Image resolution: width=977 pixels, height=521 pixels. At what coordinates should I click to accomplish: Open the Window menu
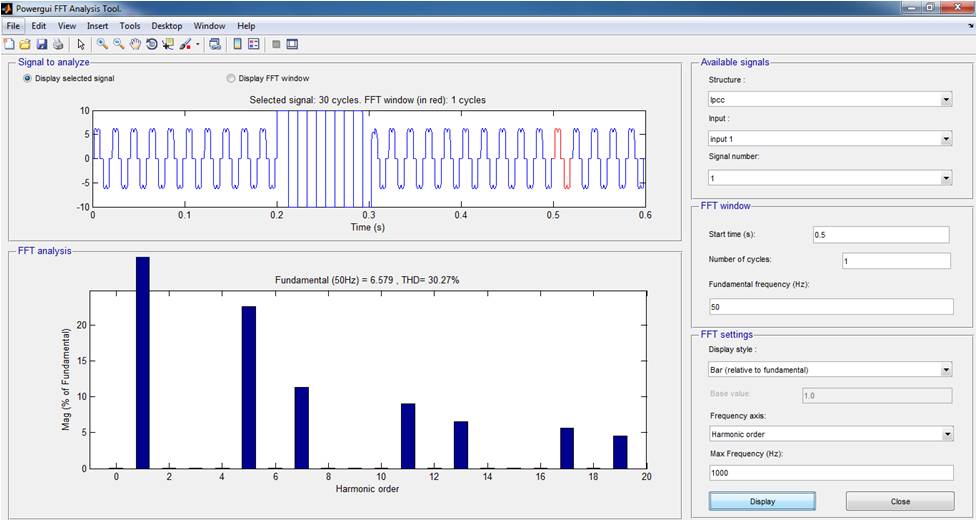(x=209, y=26)
